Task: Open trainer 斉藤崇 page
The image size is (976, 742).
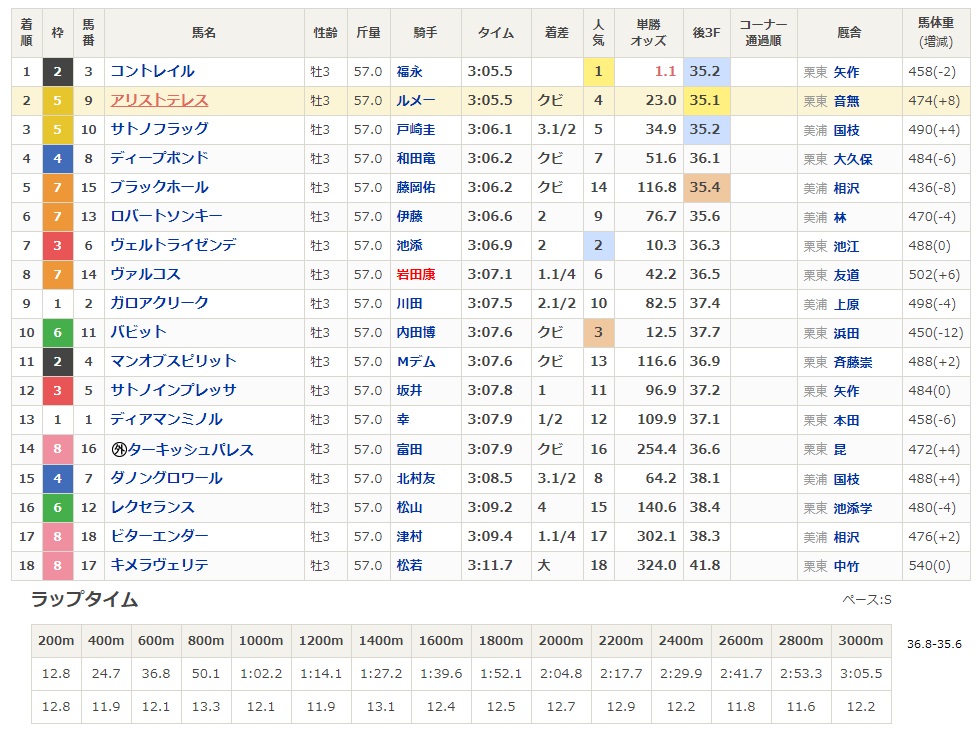Action: tap(853, 362)
